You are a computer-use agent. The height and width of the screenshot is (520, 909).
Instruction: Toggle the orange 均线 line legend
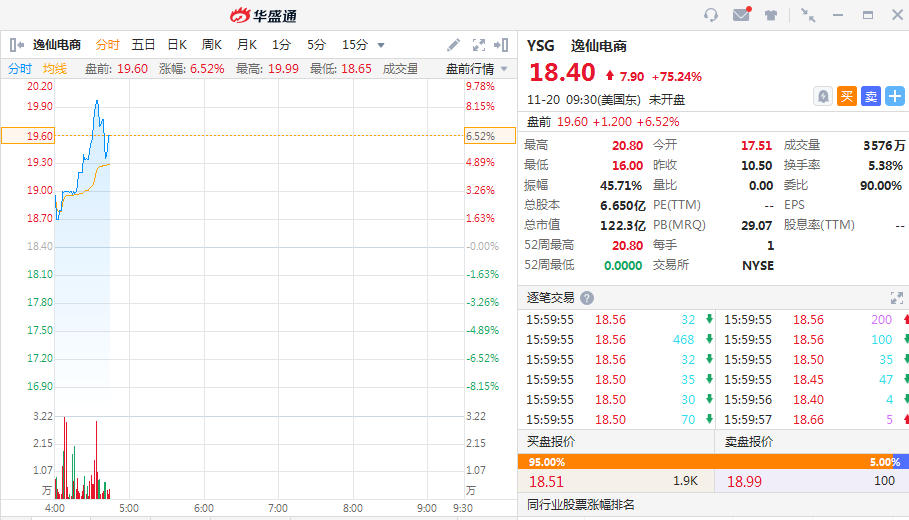[54, 69]
